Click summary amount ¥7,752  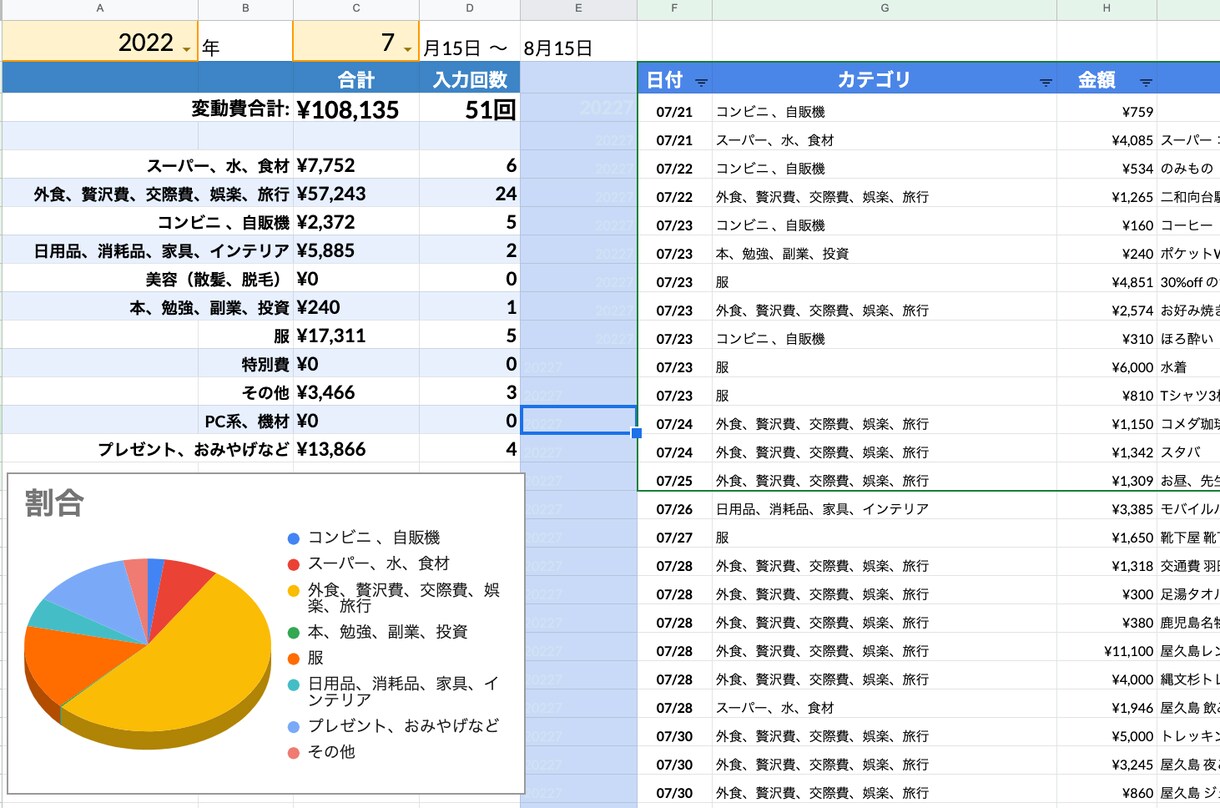356,165
